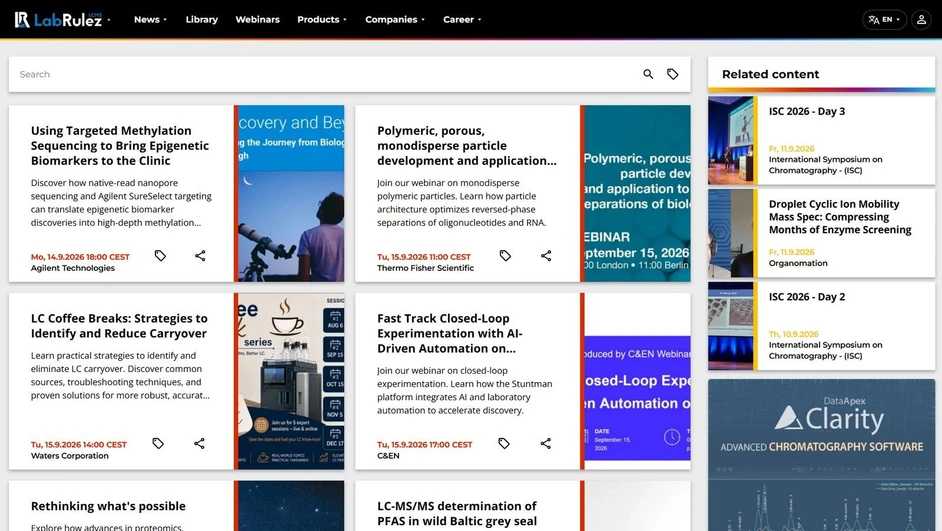This screenshot has height=531, width=942.
Task: Open telescope stargazer webinar thumbnail
Action: coord(291,193)
